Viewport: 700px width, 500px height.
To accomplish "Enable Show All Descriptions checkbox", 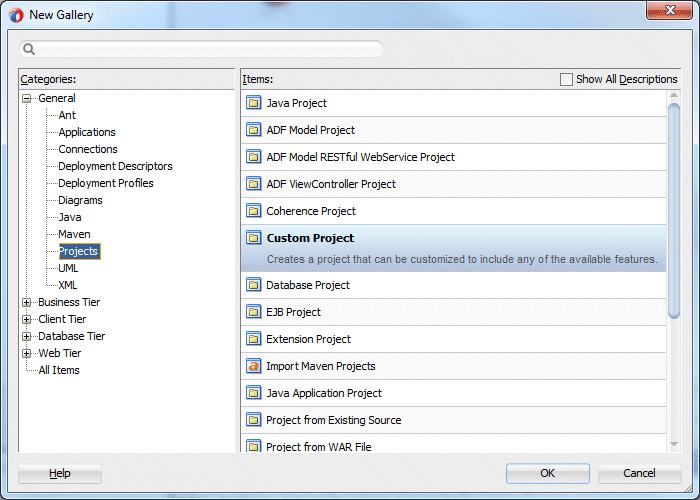I will point(566,79).
